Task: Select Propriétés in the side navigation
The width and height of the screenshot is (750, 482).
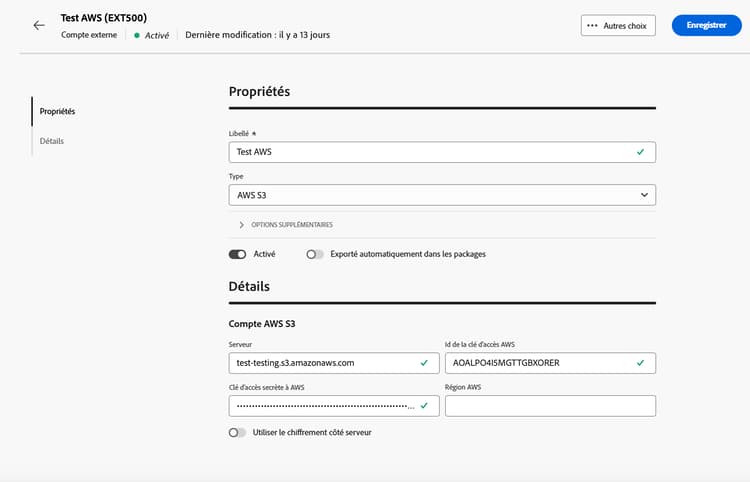Action: [57, 111]
